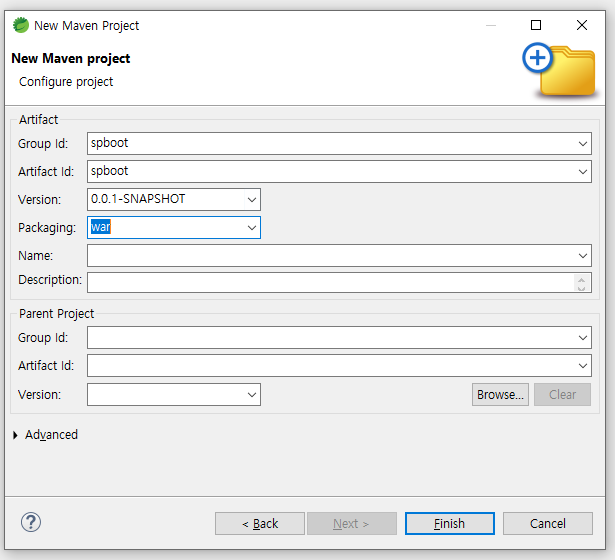Screen dimensions: 615x560
Task: Click the greyed-out Clear button
Action: [562, 395]
